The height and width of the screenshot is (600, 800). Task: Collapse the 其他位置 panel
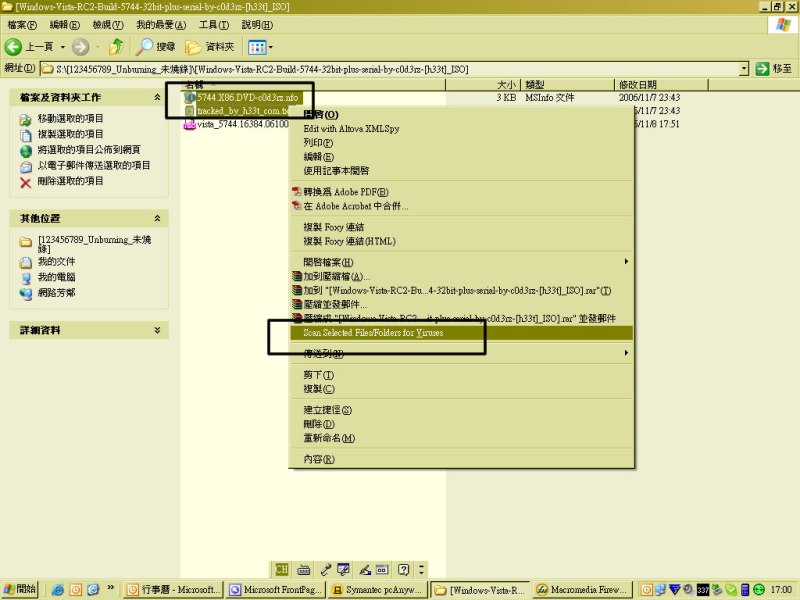(x=157, y=218)
